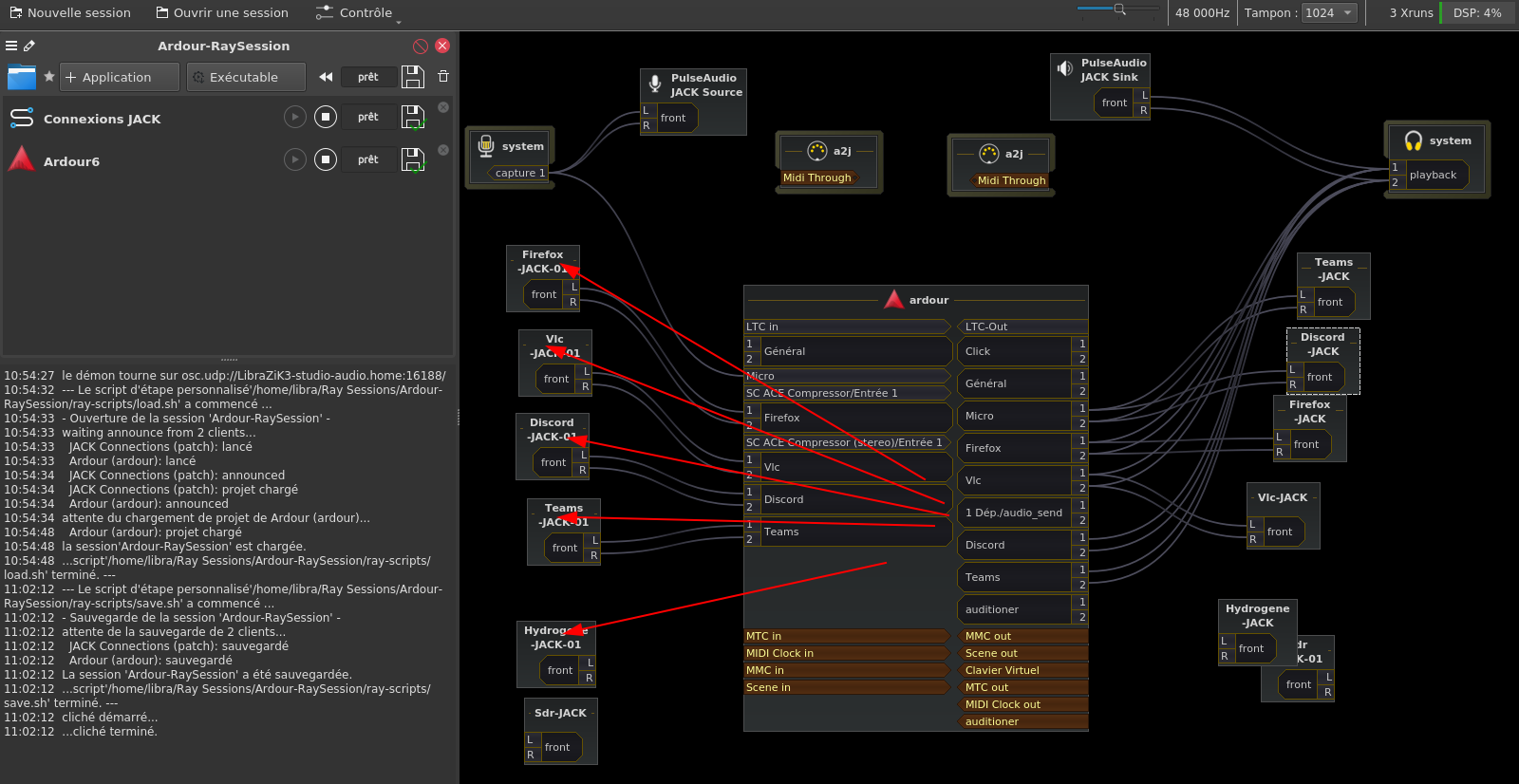Adjust the patchbay zoom slider
This screenshot has height=784, width=1519.
pos(1119,9)
